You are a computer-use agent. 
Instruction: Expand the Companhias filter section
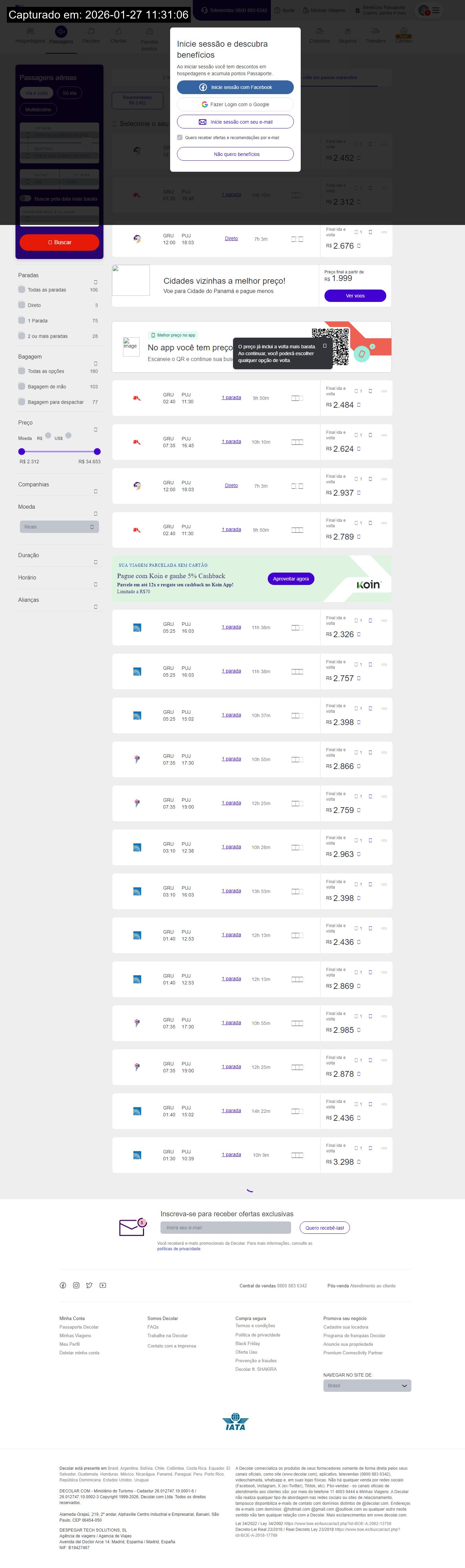coord(96,490)
